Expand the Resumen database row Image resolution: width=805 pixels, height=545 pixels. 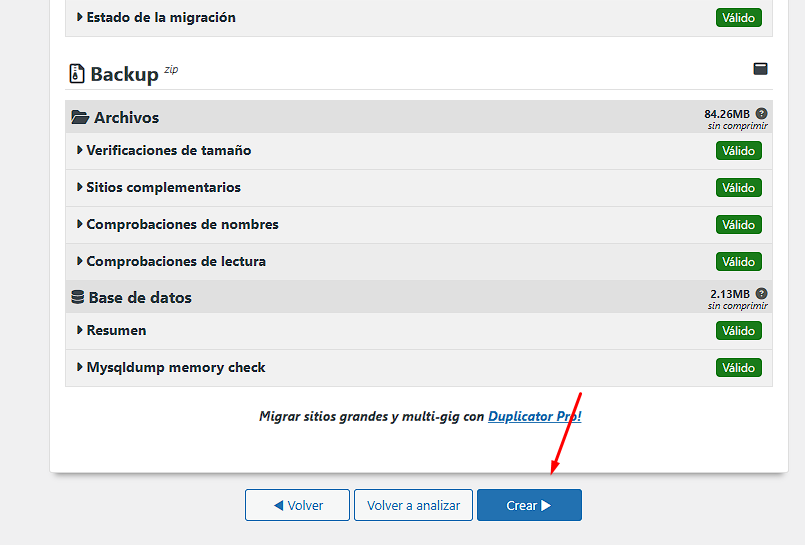click(116, 330)
